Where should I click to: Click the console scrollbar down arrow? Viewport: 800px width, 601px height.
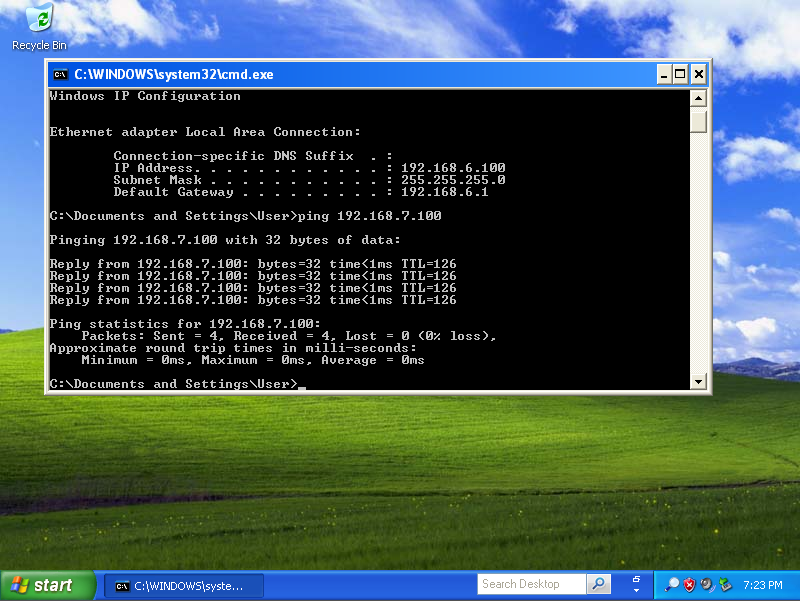point(698,381)
